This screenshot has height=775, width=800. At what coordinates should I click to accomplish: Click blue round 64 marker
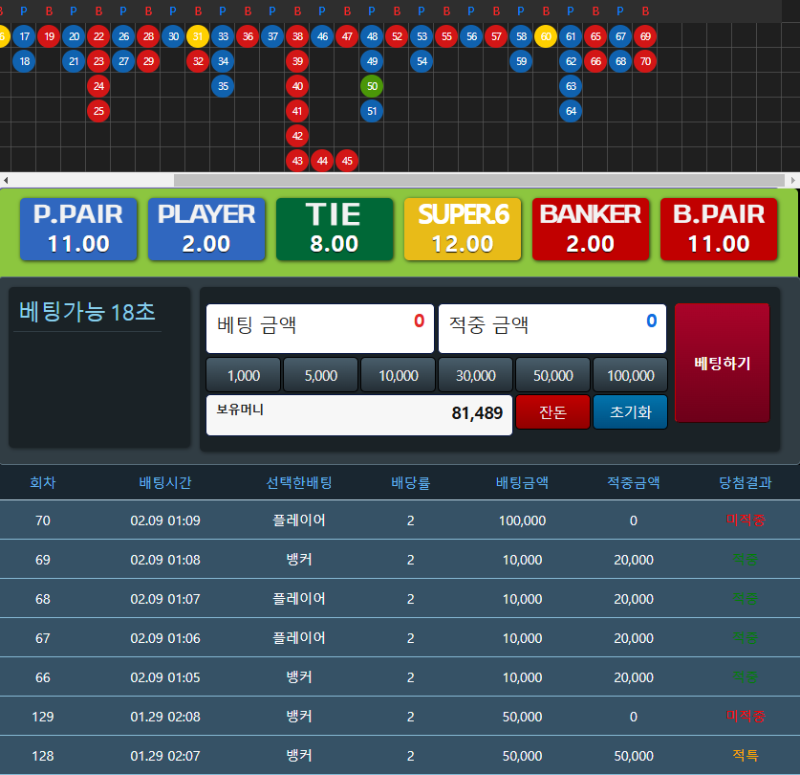coord(571,111)
